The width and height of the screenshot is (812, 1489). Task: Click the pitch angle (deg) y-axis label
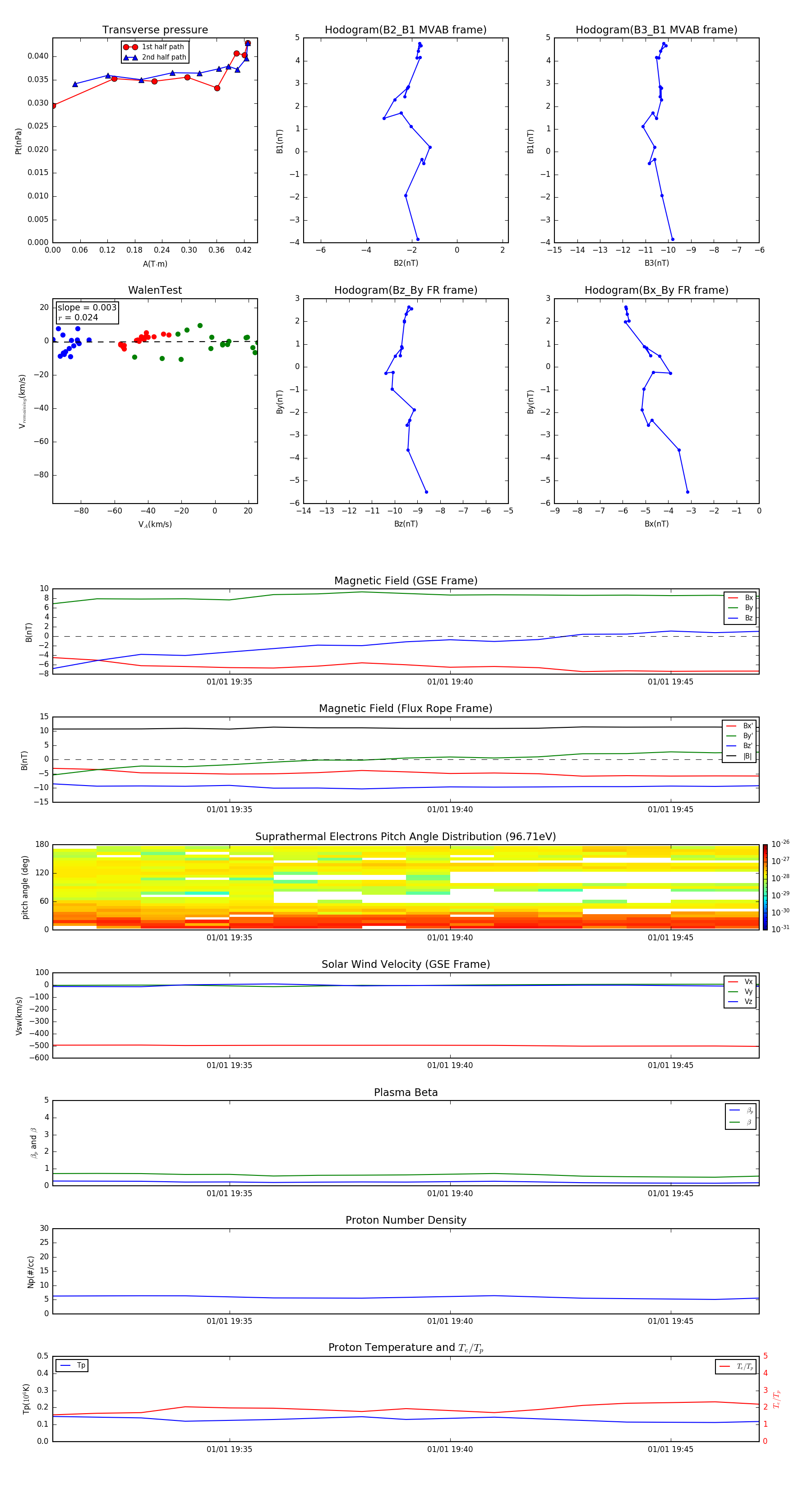pyautogui.click(x=25, y=887)
